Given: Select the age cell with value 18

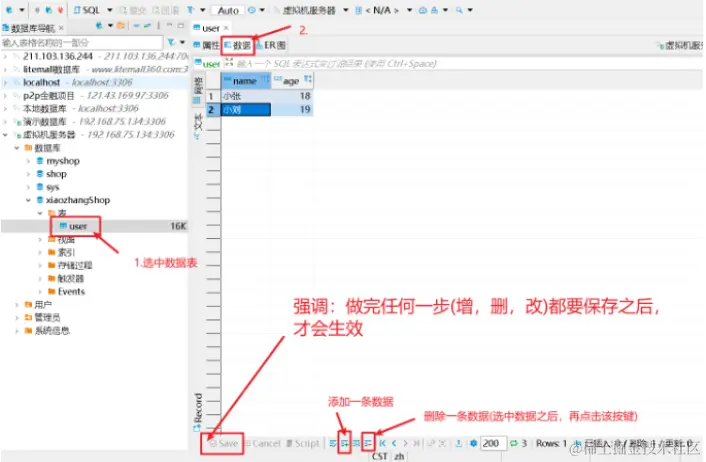Looking at the screenshot, I should point(292,96).
